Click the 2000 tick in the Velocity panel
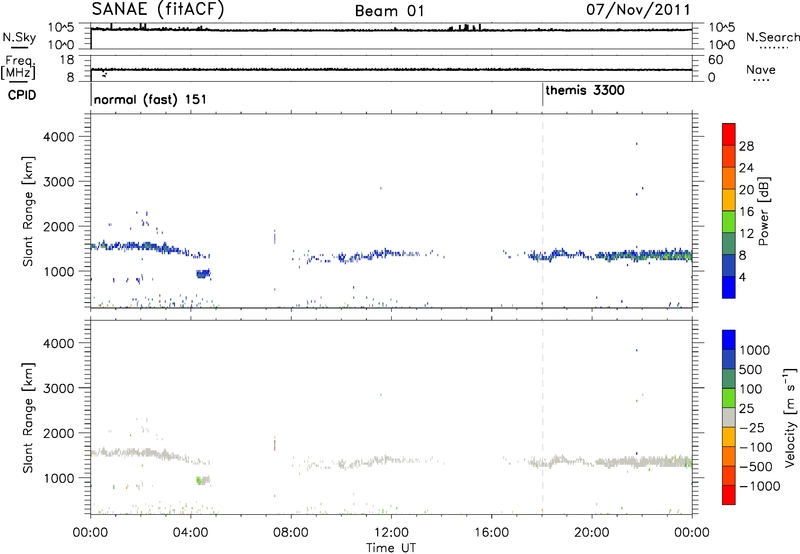 point(58,433)
